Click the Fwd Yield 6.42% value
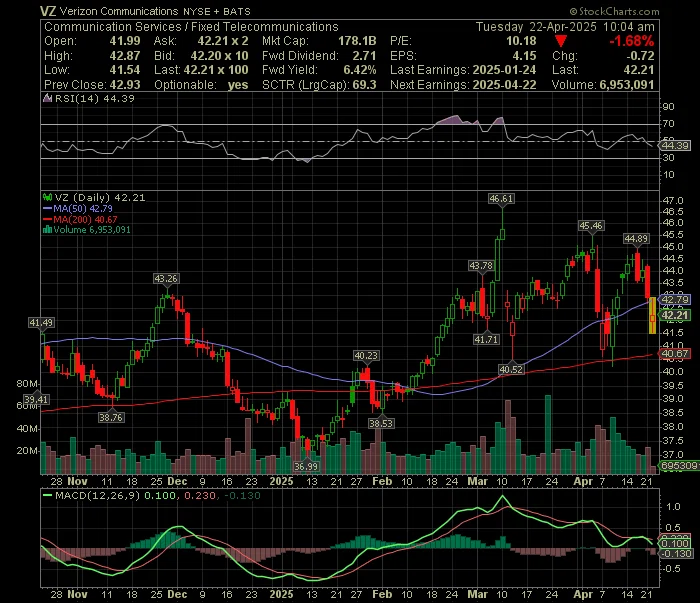 point(359,70)
